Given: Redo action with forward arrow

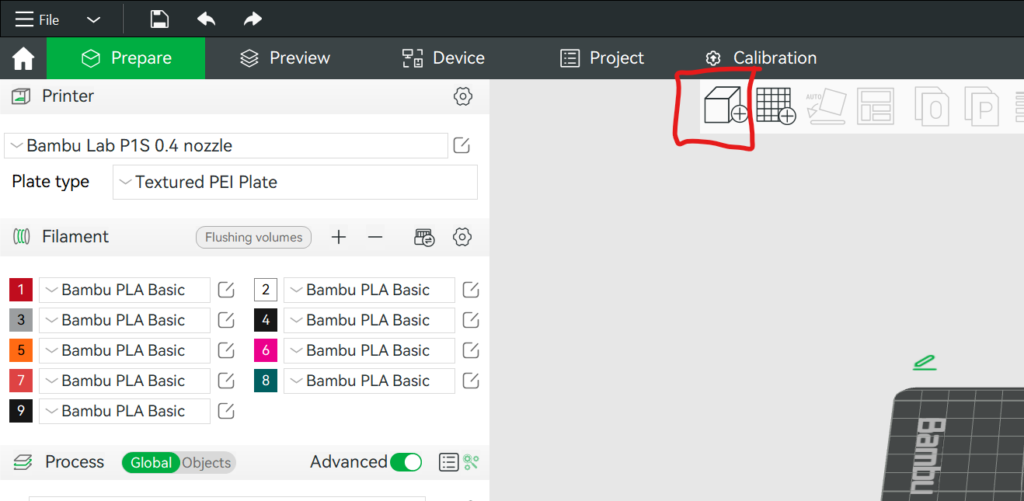Looking at the screenshot, I should 252,19.
